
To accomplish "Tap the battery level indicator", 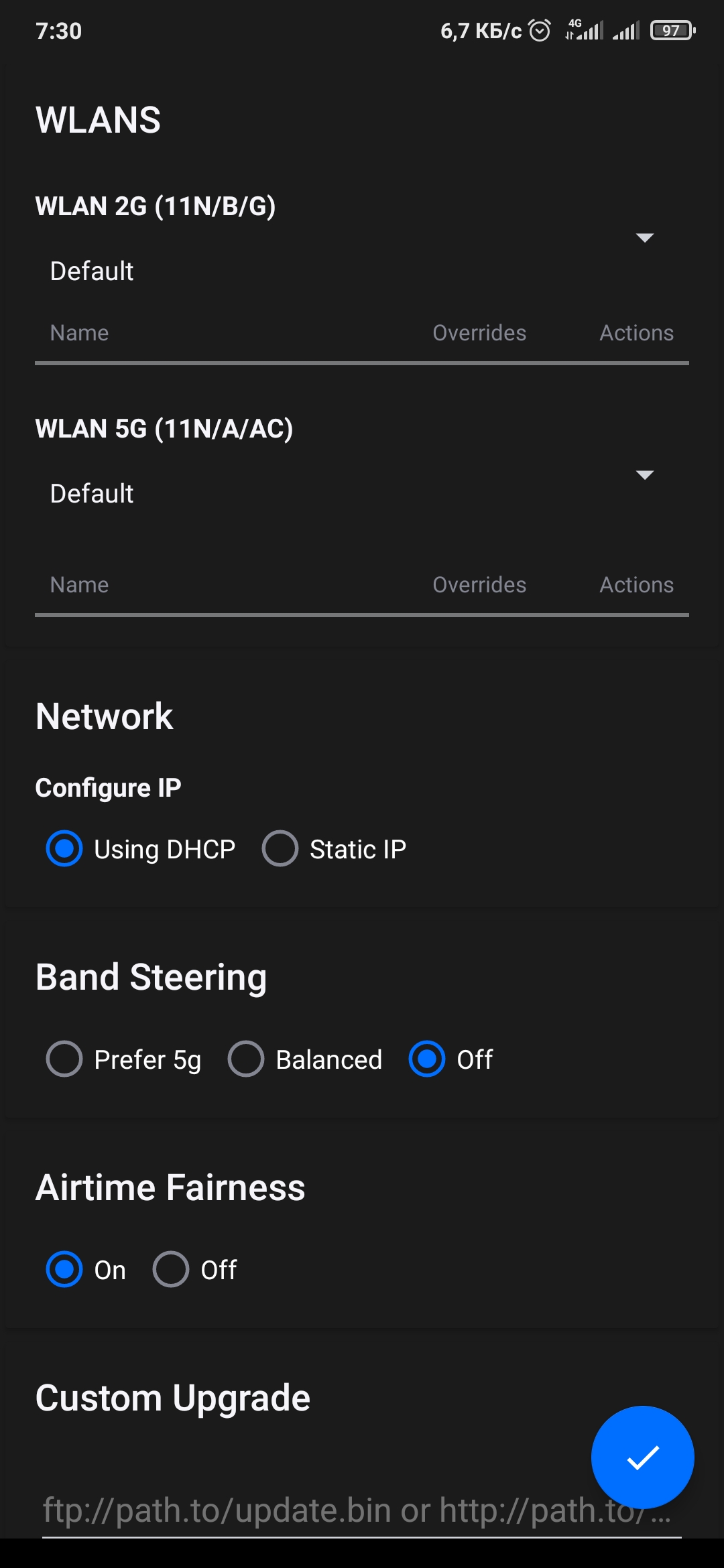I will coord(672,30).
